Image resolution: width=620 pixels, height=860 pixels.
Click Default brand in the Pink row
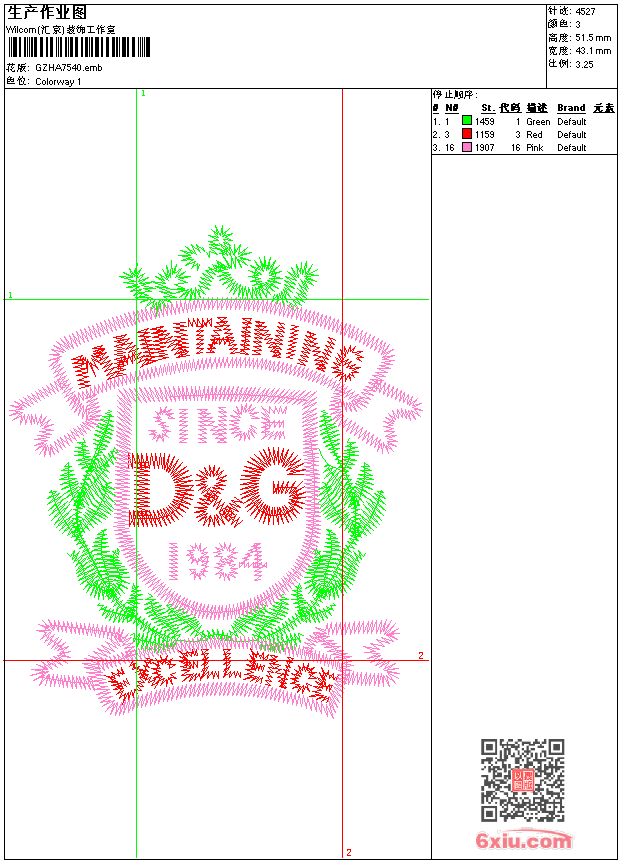[x=572, y=148]
